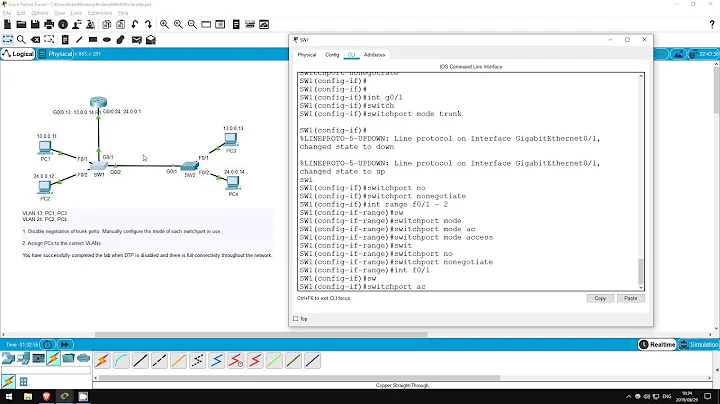Click the CLI vertical scrollbar thumb
This screenshot has height=404, width=720.
click(x=641, y=272)
